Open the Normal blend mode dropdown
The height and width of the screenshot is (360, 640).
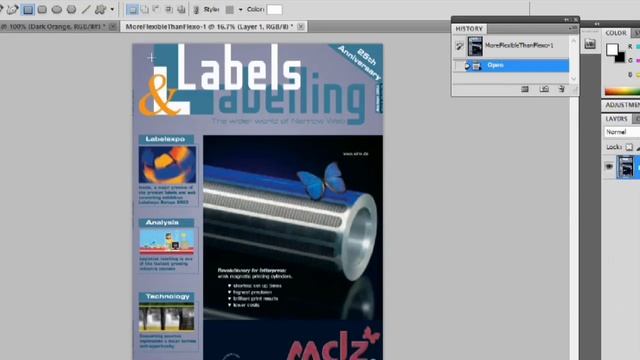[622, 132]
